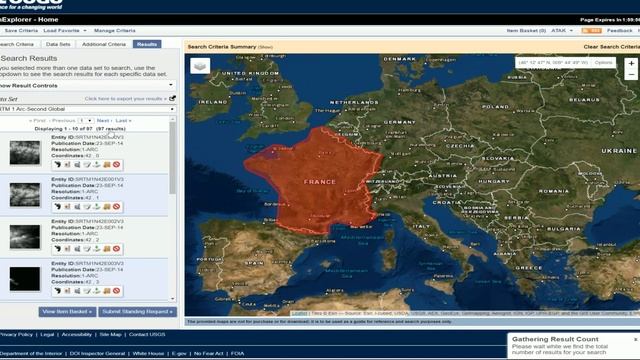The image size is (640, 360).
Task: Click Save Criteria in the menu bar
Action: click(21, 31)
